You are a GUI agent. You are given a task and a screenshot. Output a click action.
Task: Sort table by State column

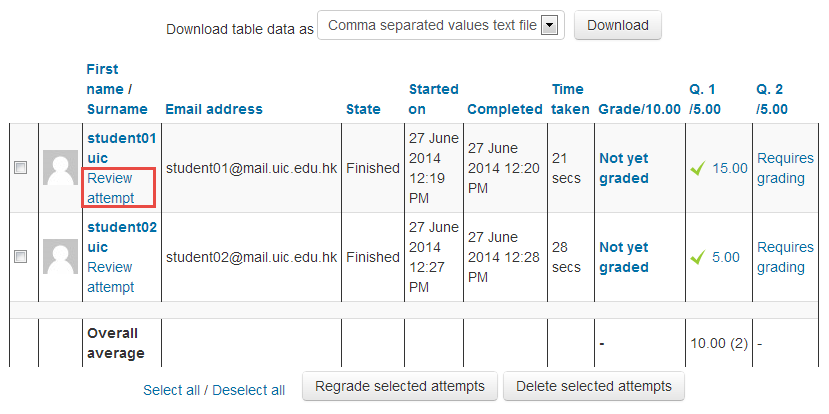point(363,109)
